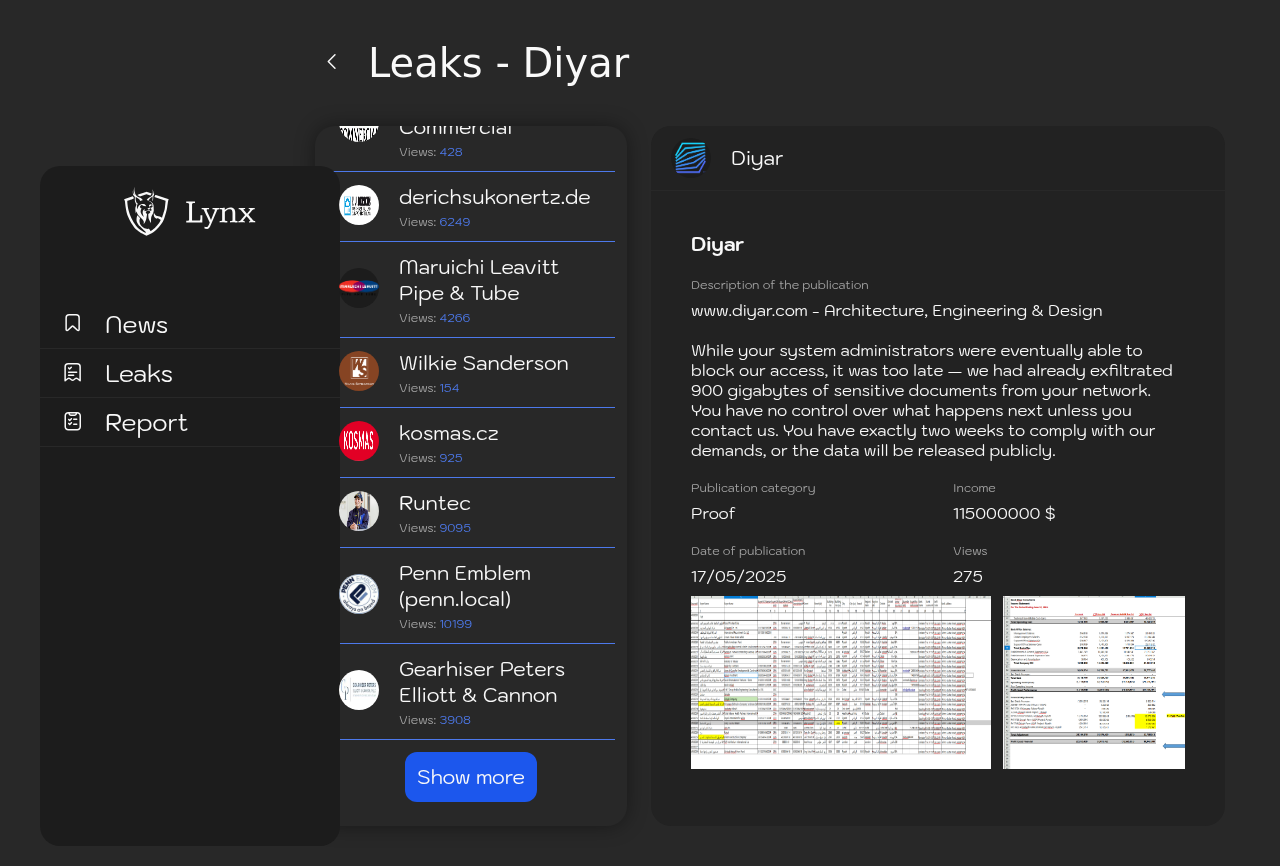
Task: Click the document icon beside Leaks
Action: 72,372
